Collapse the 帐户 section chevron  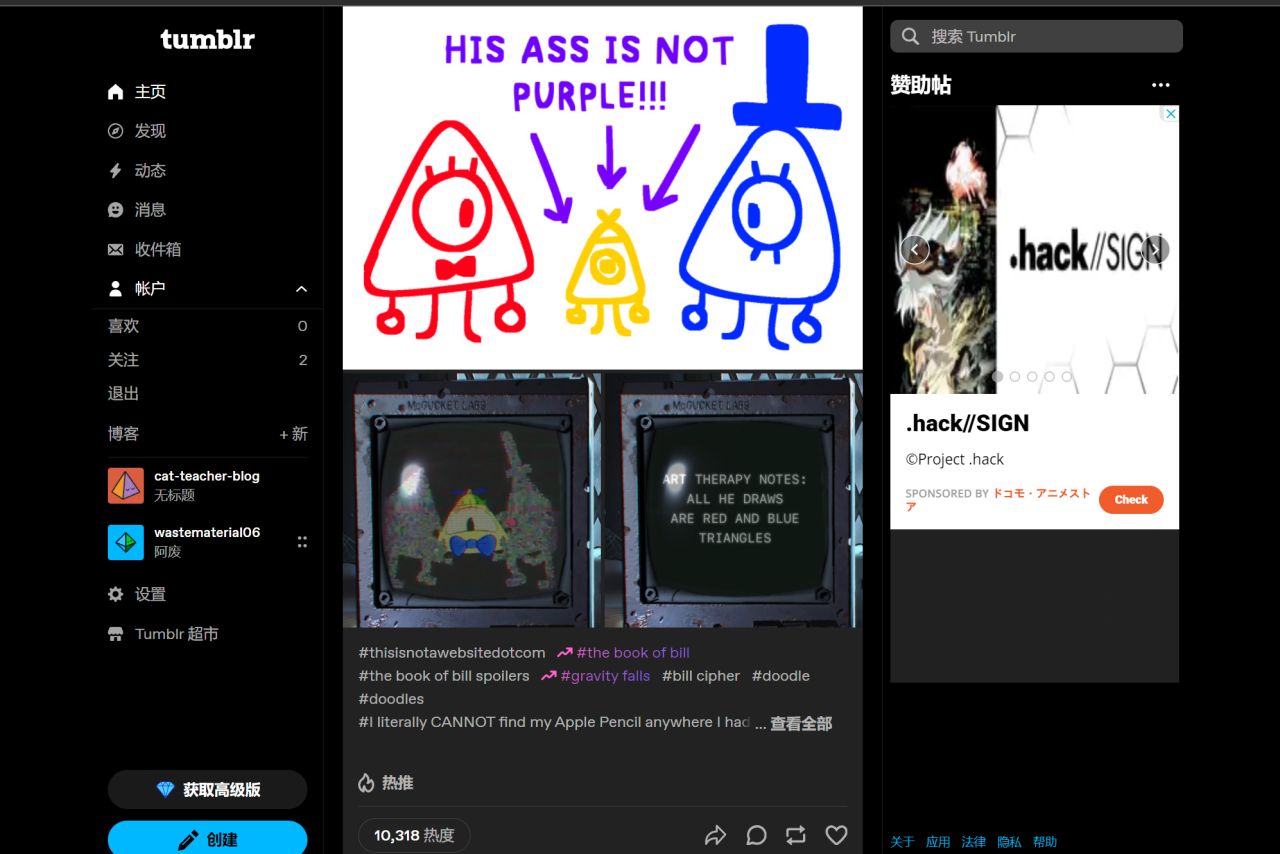point(301,289)
